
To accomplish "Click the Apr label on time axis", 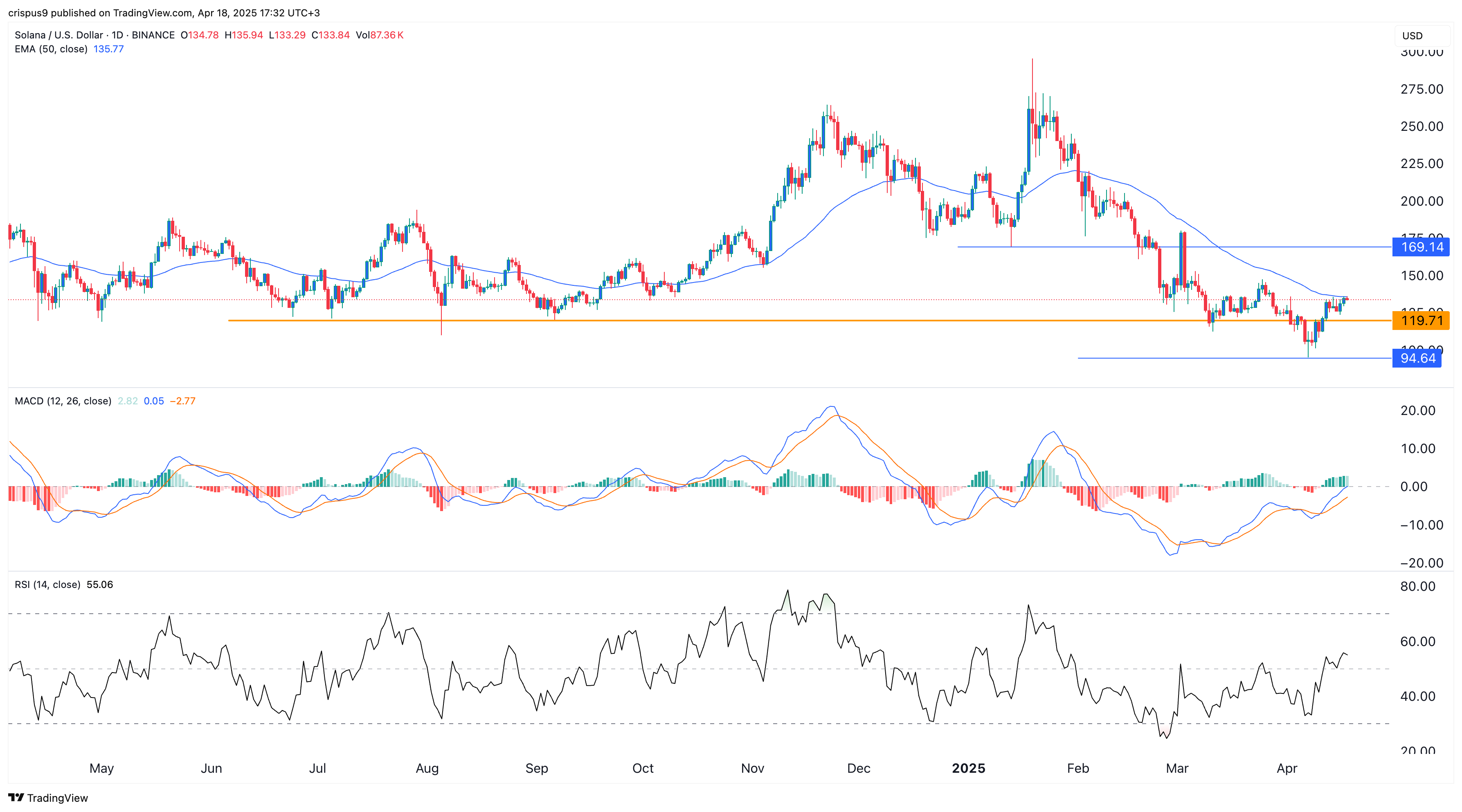I will pyautogui.click(x=1287, y=768).
